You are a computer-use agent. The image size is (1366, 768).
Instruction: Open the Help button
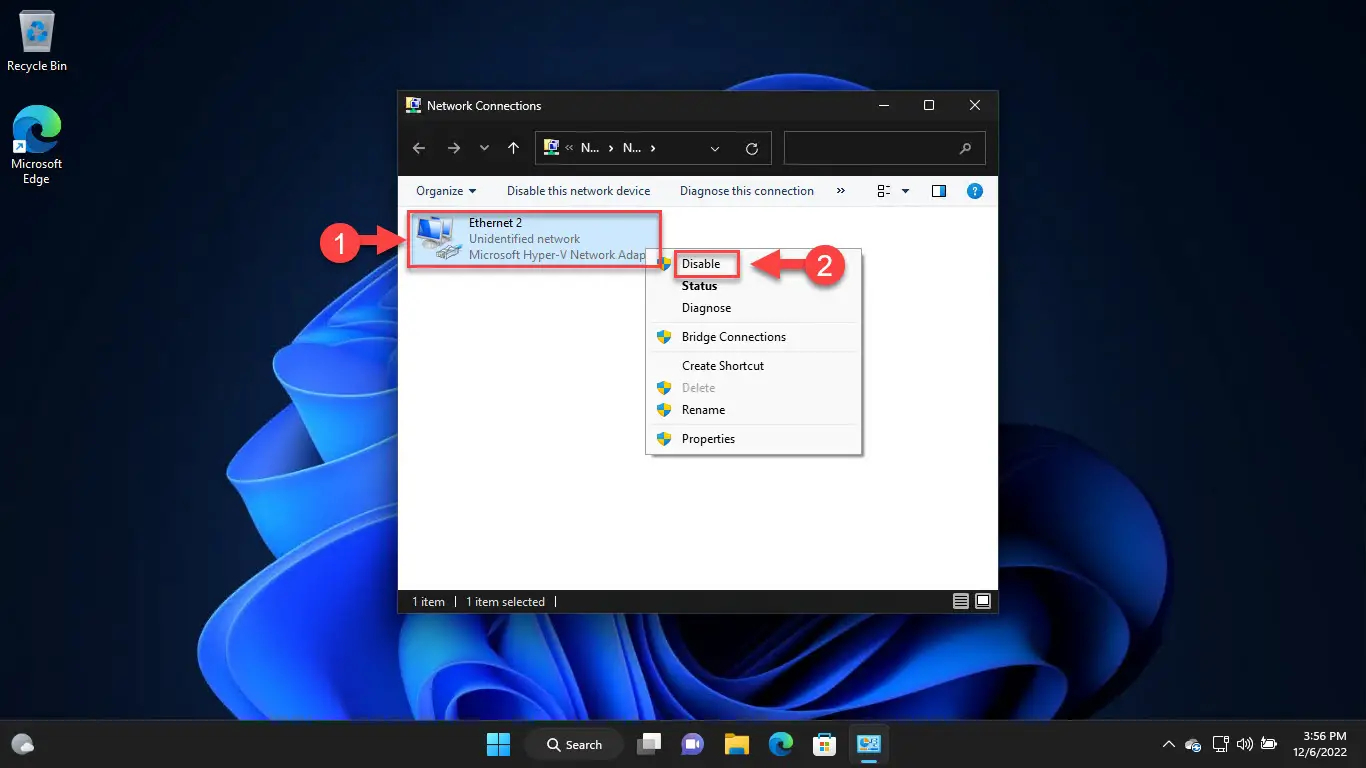(x=974, y=191)
